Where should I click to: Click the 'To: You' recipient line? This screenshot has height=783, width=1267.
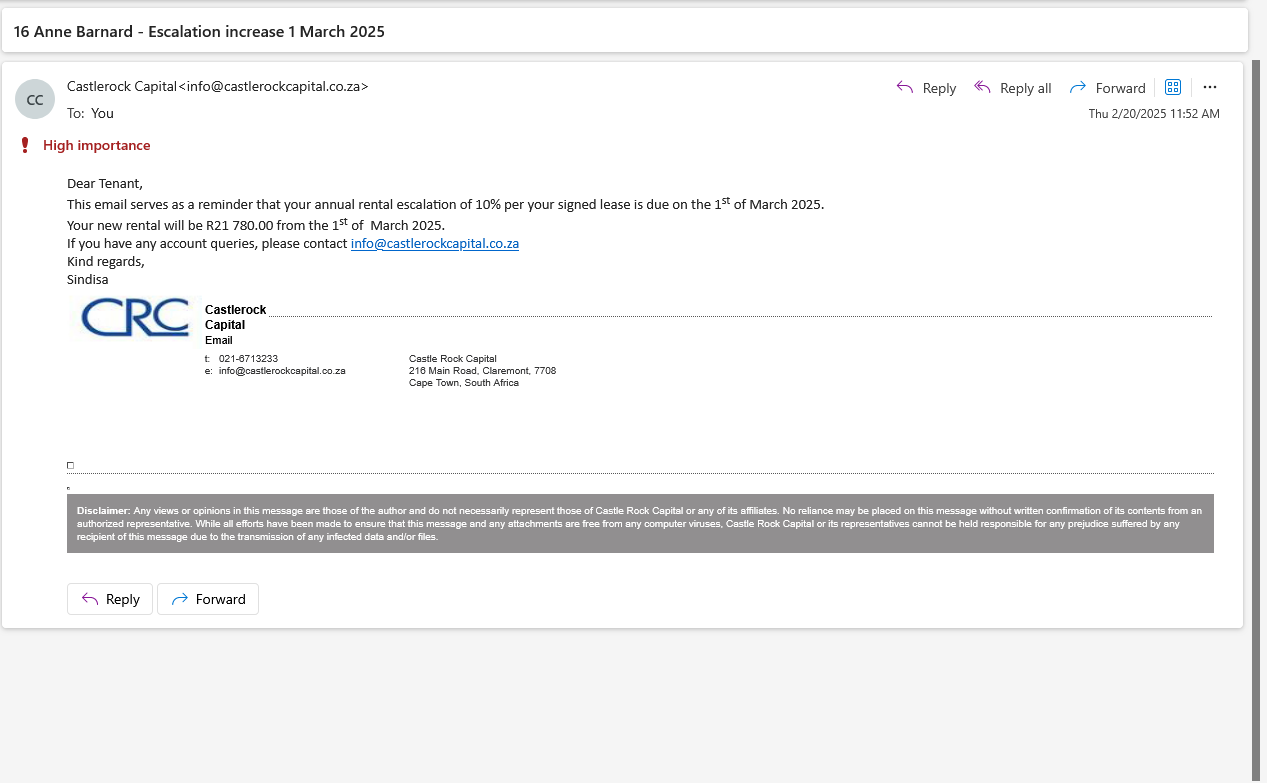[91, 113]
